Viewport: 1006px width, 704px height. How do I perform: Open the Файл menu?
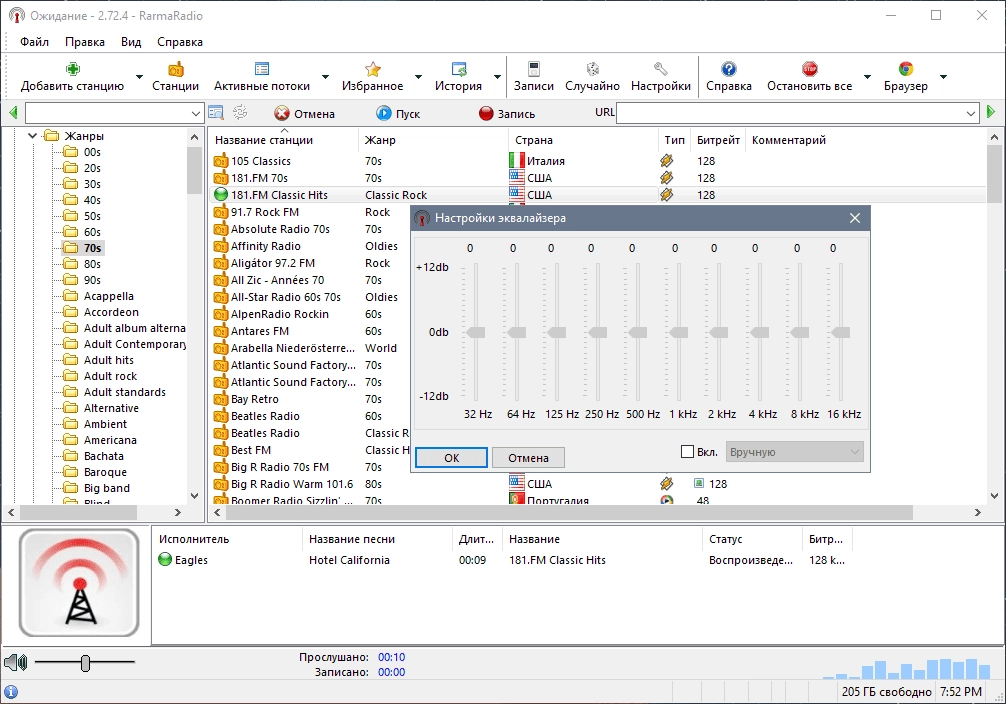click(x=34, y=42)
